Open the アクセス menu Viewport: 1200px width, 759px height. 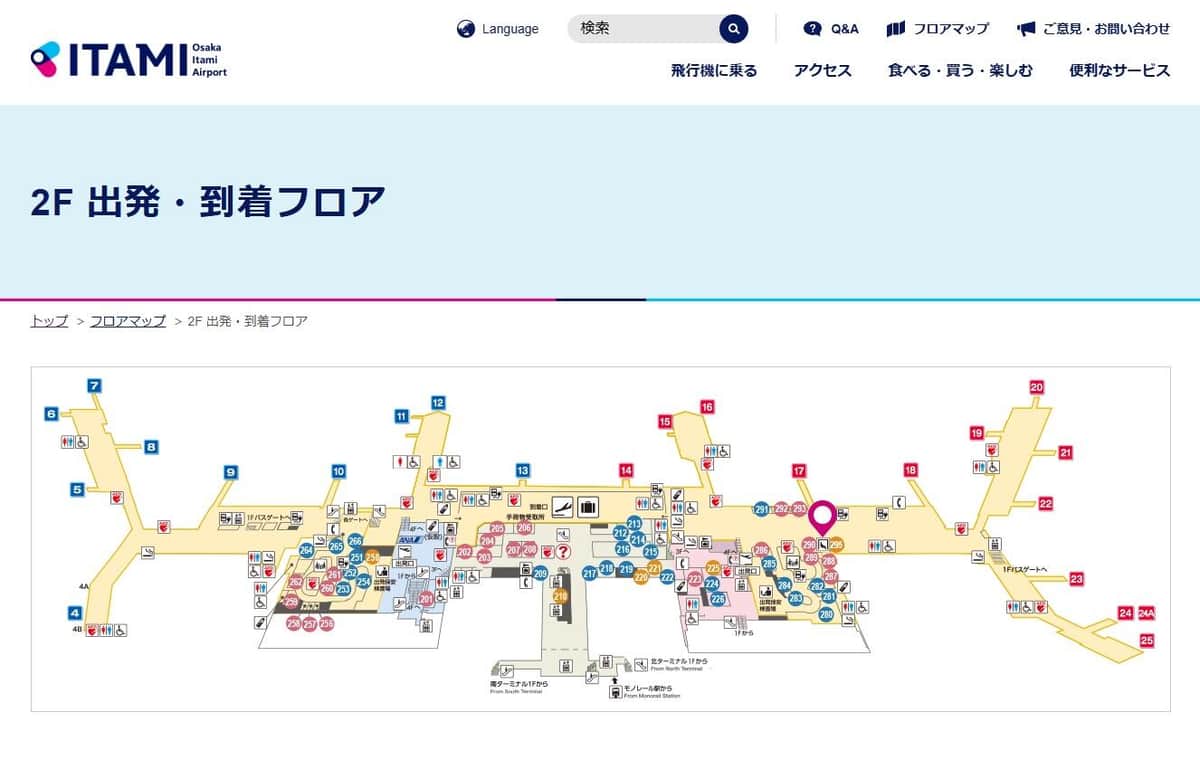(822, 71)
